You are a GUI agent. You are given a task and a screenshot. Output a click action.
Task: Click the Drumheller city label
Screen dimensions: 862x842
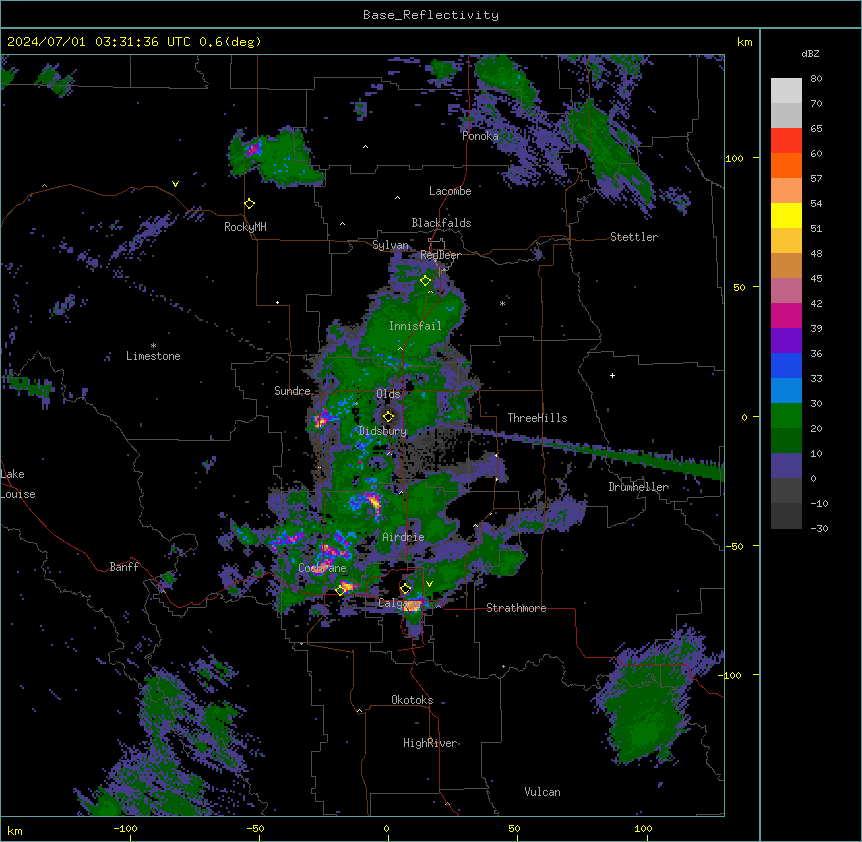pyautogui.click(x=638, y=487)
